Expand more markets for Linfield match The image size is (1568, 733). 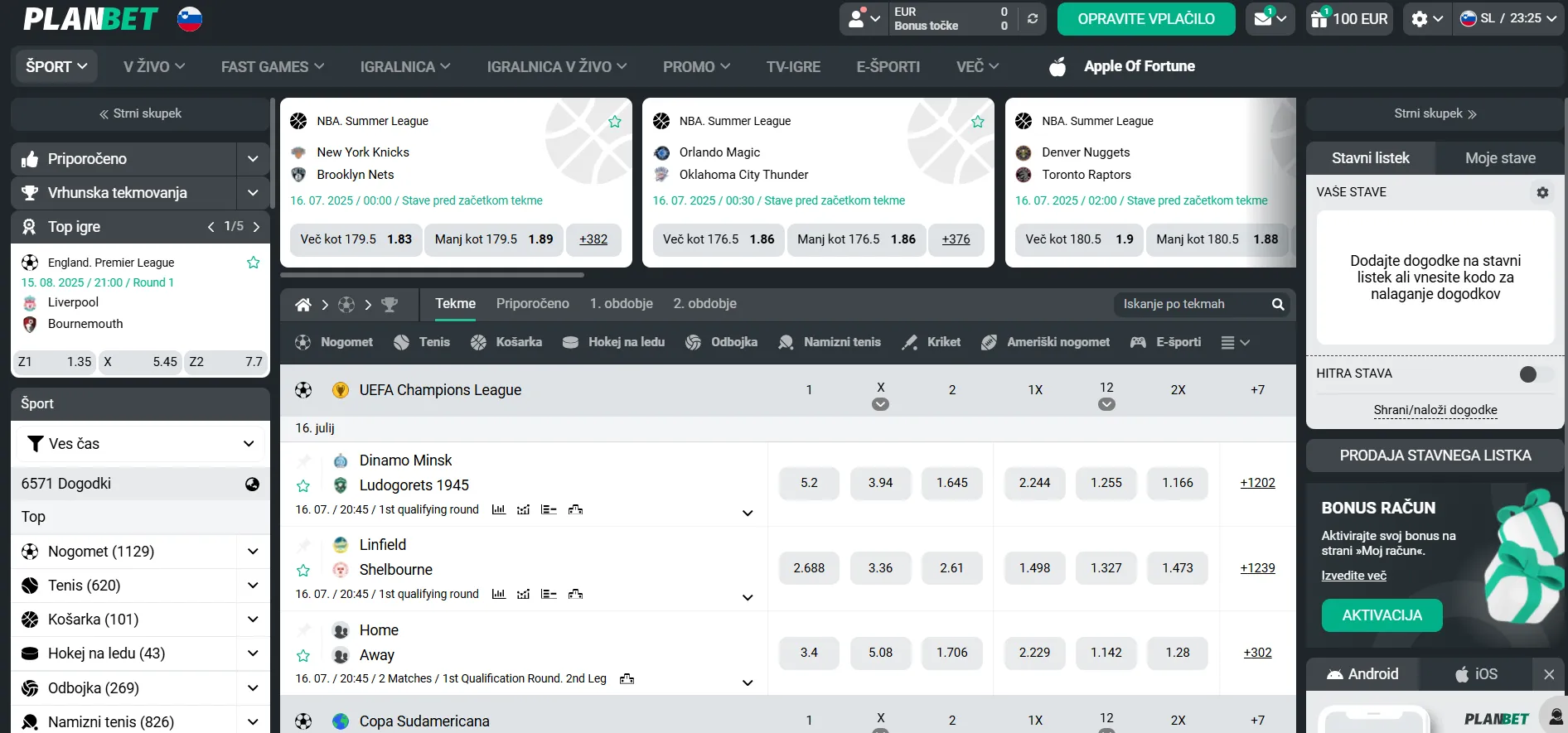click(x=748, y=597)
